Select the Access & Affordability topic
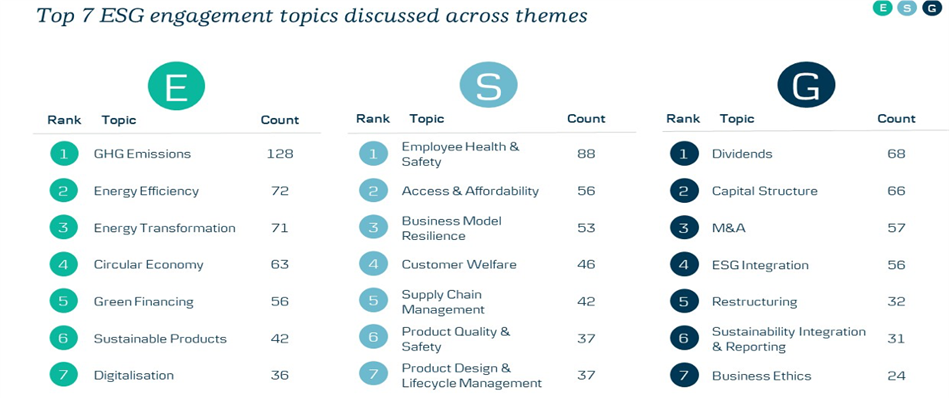The height and width of the screenshot is (398, 950). (x=470, y=191)
